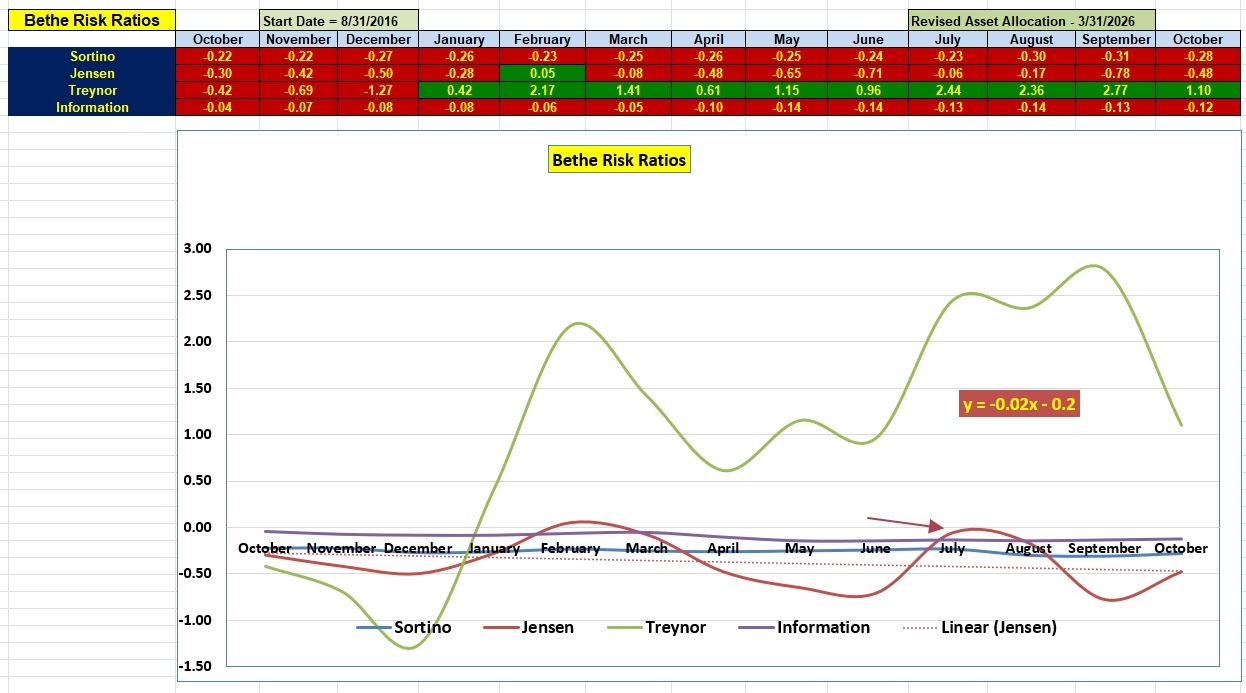The width and height of the screenshot is (1246, 693).
Task: Click Jensen's May value -0.65
Action: coord(787,73)
